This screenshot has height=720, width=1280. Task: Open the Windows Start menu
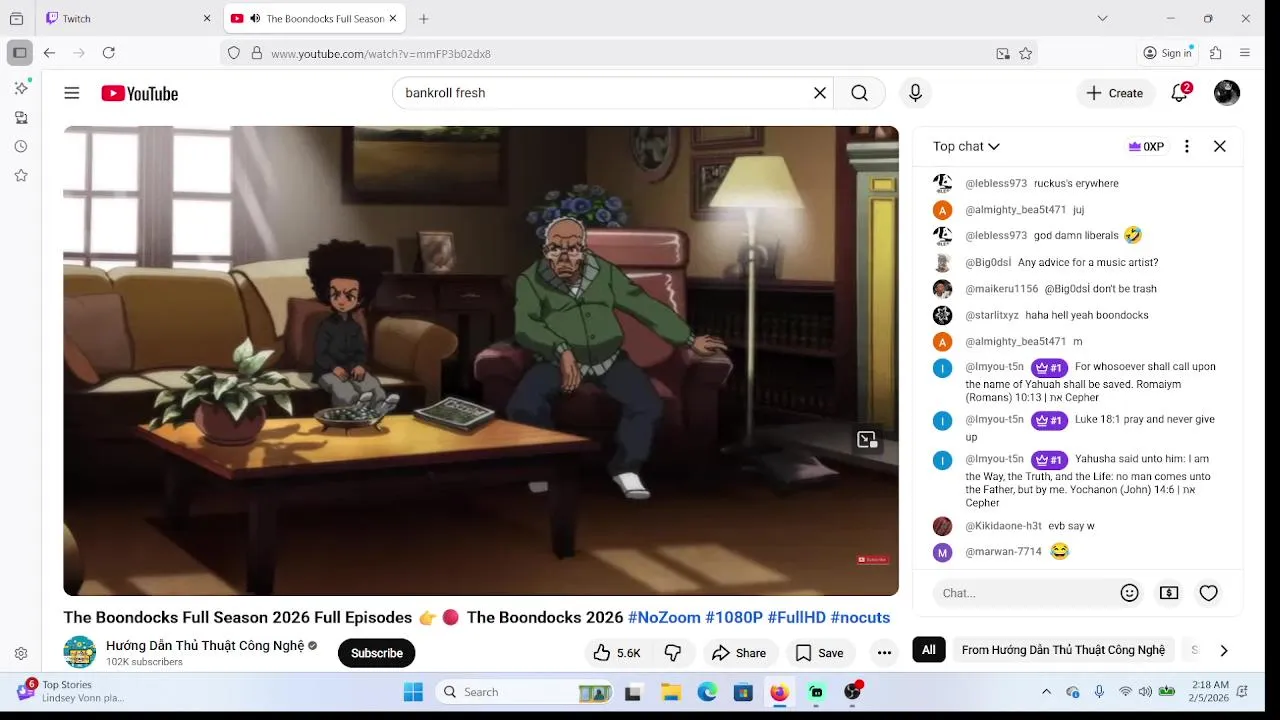coord(413,692)
